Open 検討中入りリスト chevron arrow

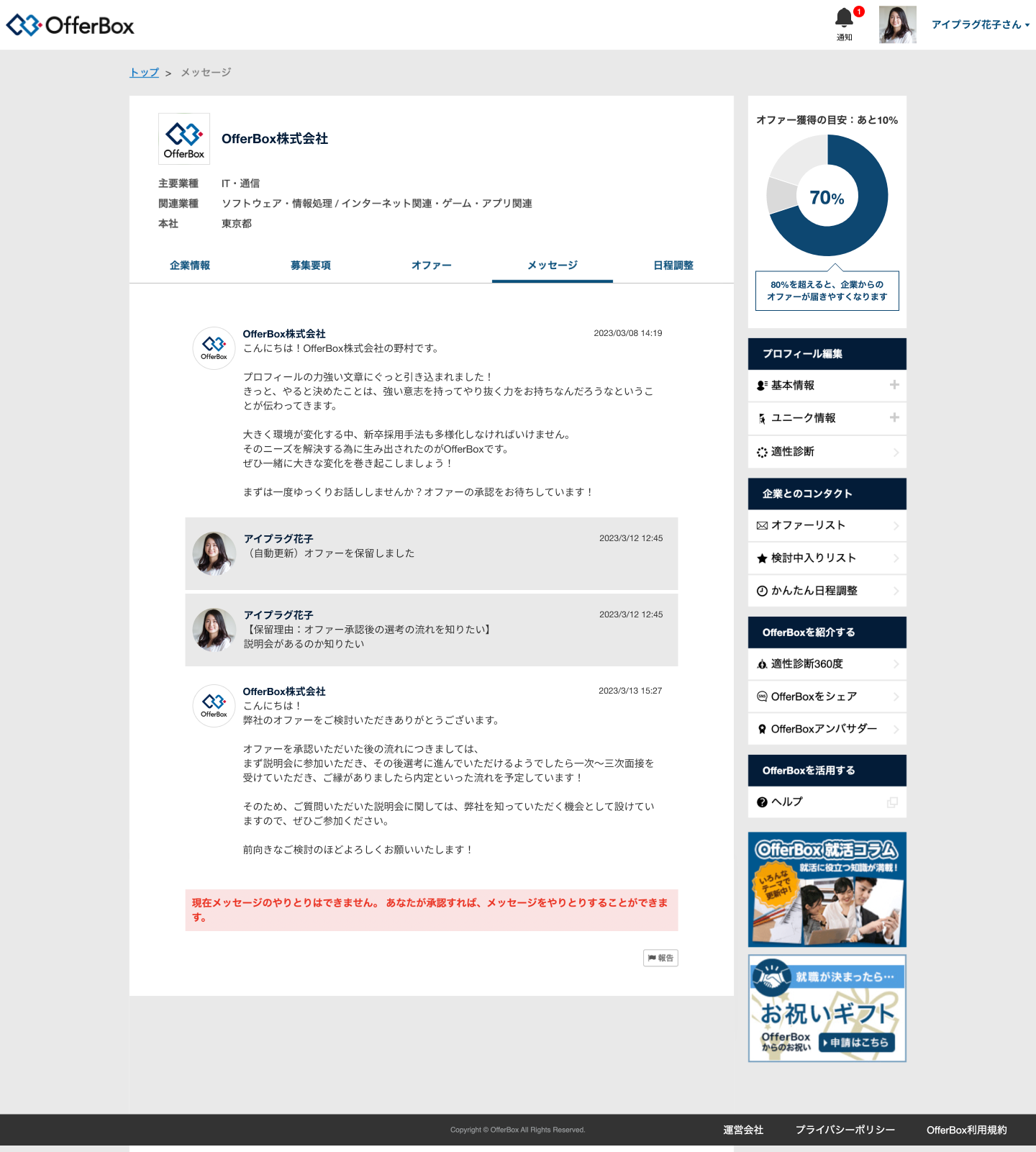(x=896, y=558)
